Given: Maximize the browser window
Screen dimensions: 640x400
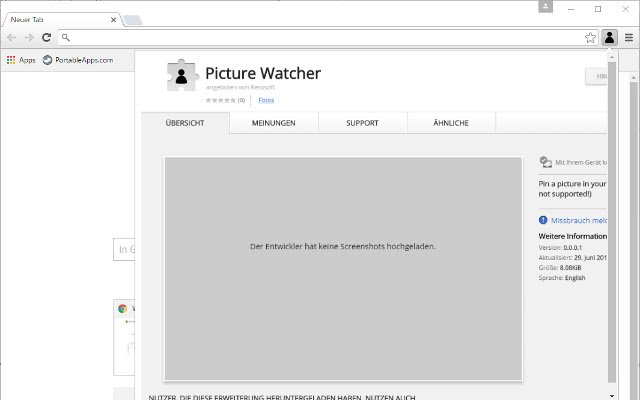Looking at the screenshot, I should pos(598,9).
